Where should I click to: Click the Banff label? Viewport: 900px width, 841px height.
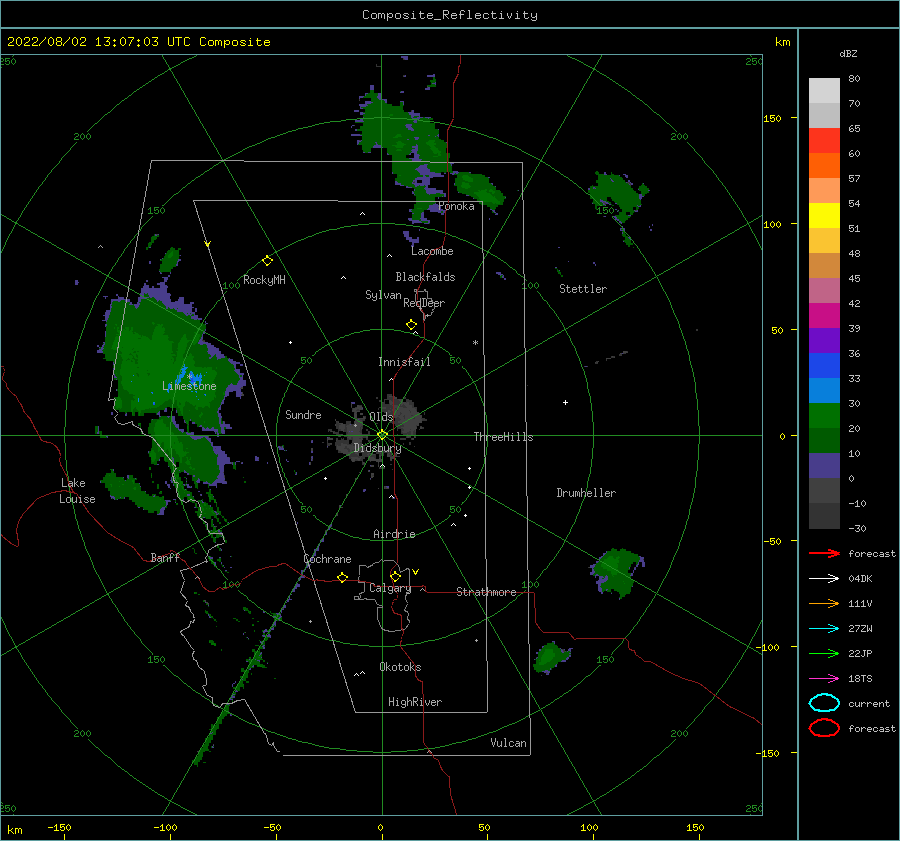(165, 557)
